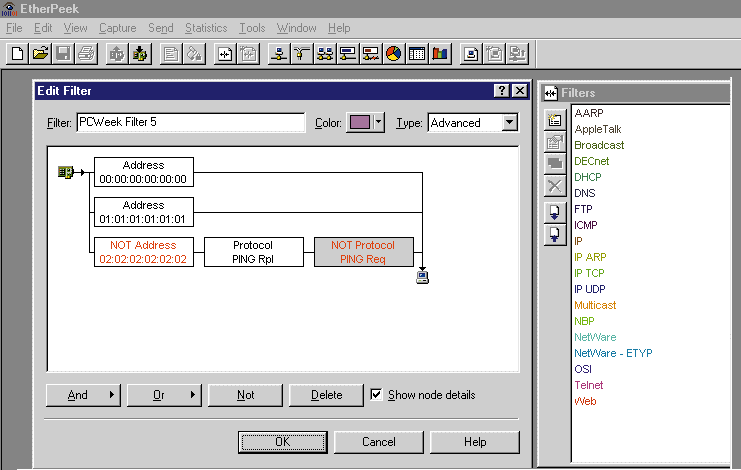
Task: Open the Color dropdown arrow
Action: click(x=378, y=122)
